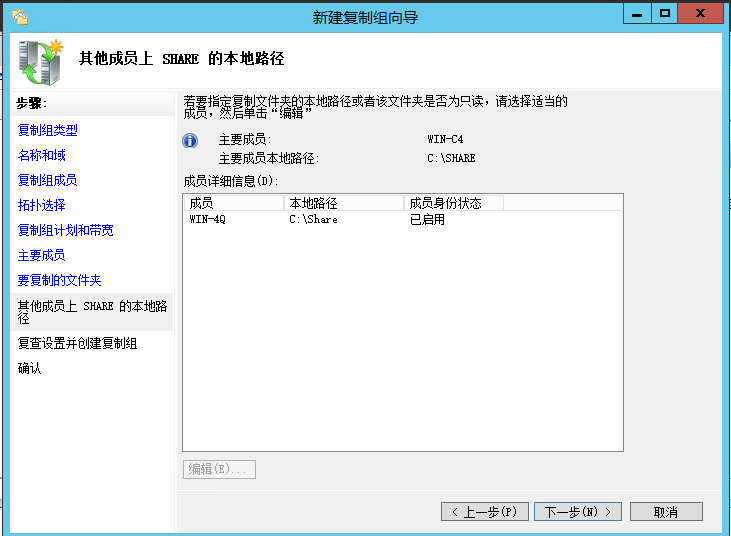This screenshot has height=536, width=731.
Task: Go to 名称和域 step
Action: click(x=41, y=155)
